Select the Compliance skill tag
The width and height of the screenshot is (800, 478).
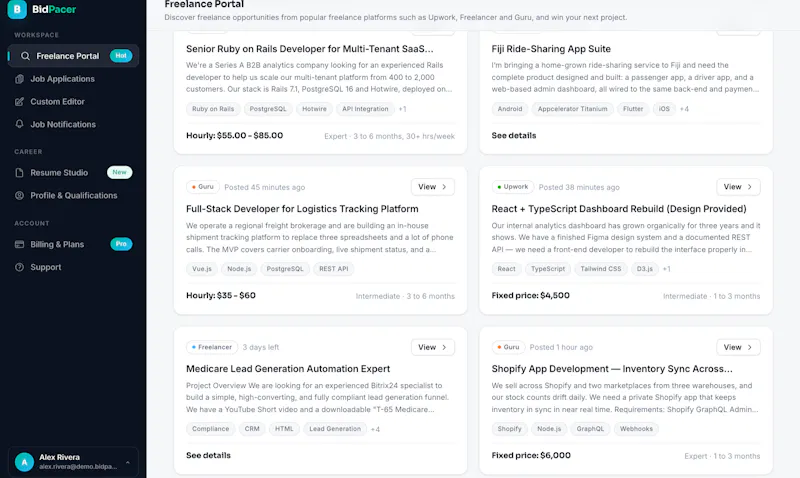pyautogui.click(x=210, y=429)
